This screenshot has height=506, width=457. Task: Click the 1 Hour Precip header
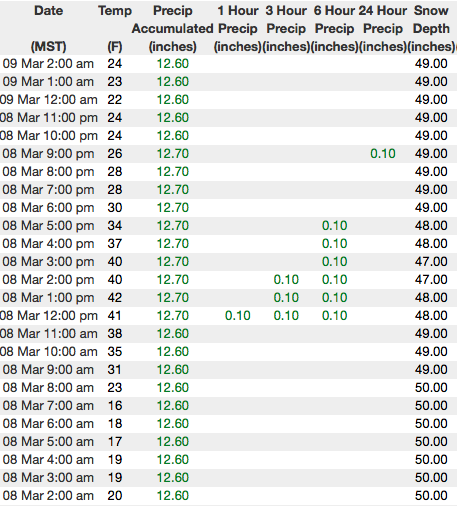[238, 28]
